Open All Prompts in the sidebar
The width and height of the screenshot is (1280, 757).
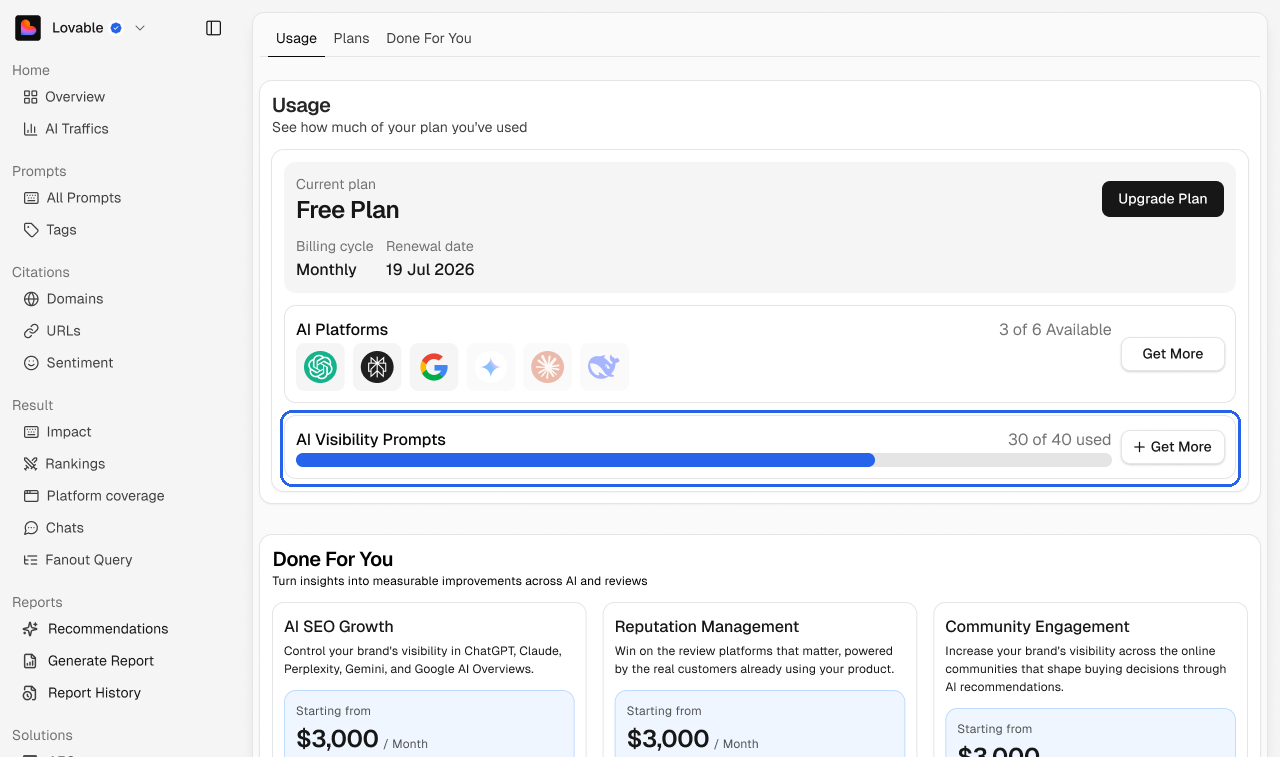point(84,198)
